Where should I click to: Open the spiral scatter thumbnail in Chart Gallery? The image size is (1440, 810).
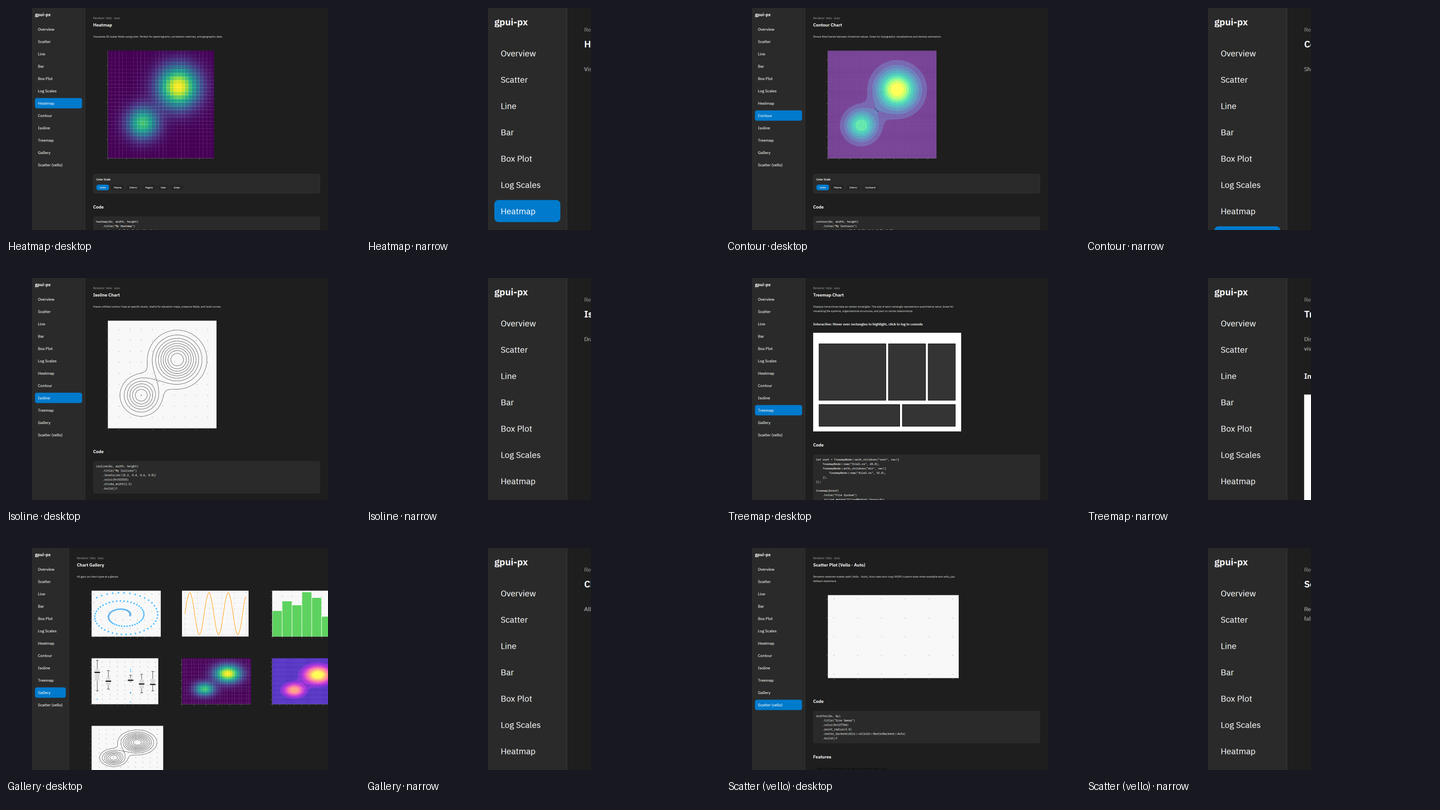[x=125, y=613]
